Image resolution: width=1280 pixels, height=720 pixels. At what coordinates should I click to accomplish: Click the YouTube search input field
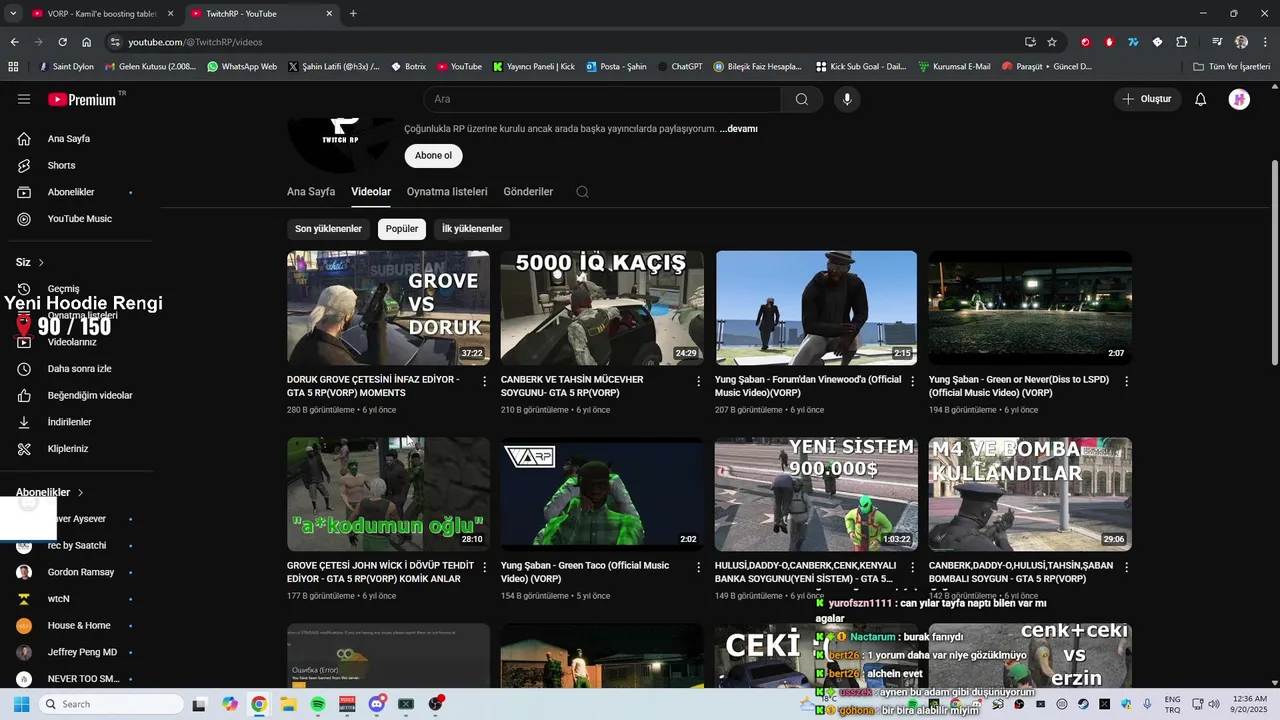pyautogui.click(x=603, y=99)
